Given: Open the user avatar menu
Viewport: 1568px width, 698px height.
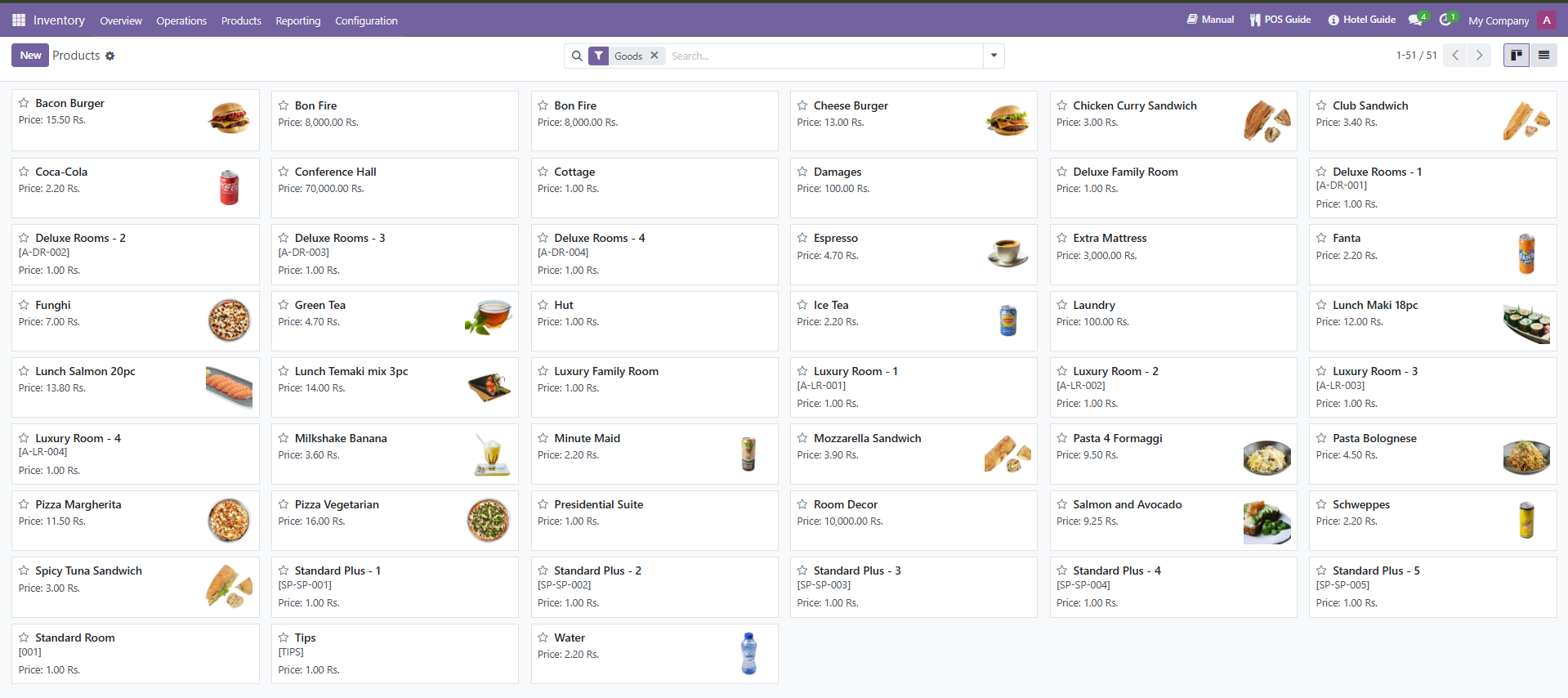Looking at the screenshot, I should (x=1546, y=20).
